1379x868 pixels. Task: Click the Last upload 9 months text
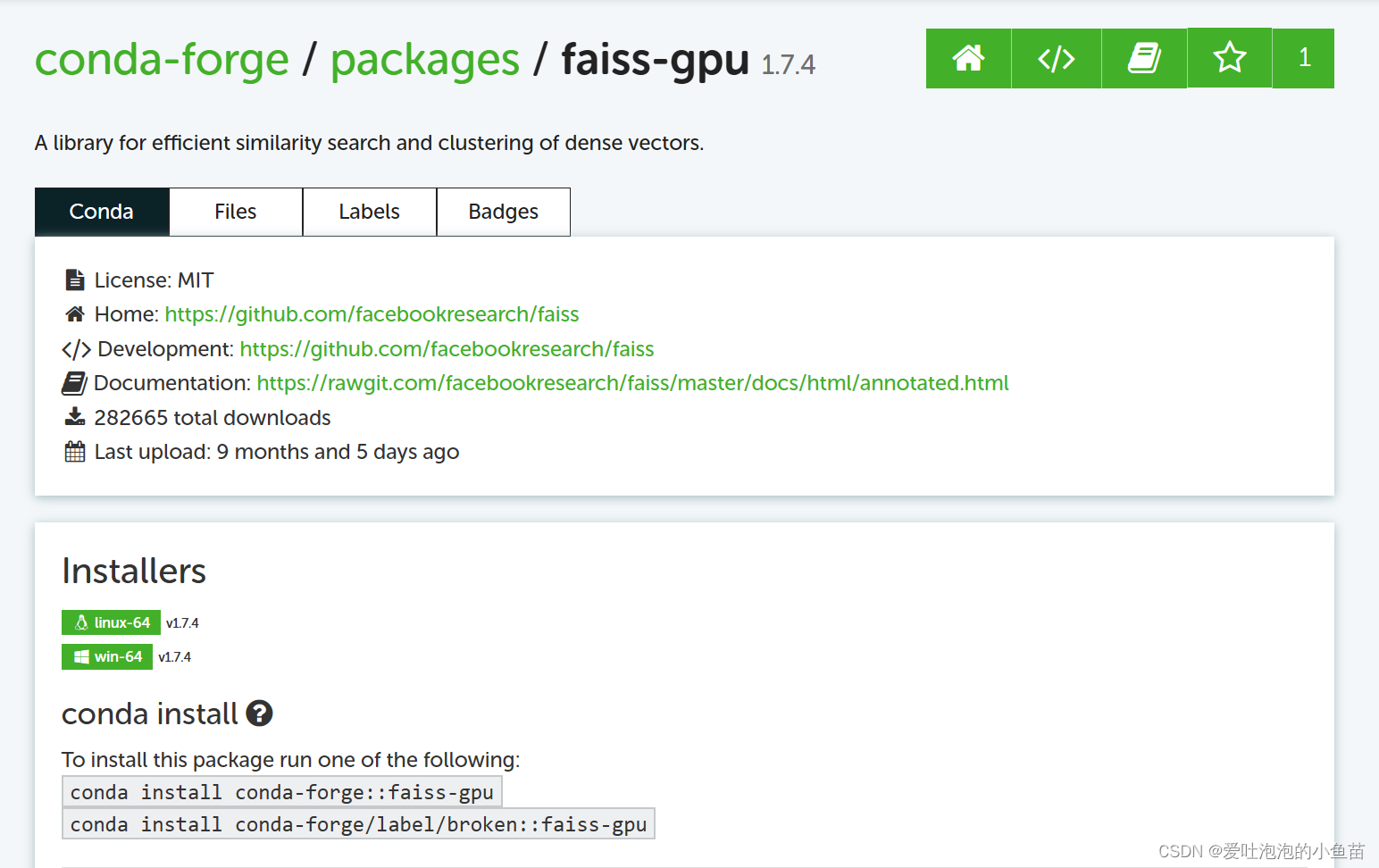(x=277, y=452)
